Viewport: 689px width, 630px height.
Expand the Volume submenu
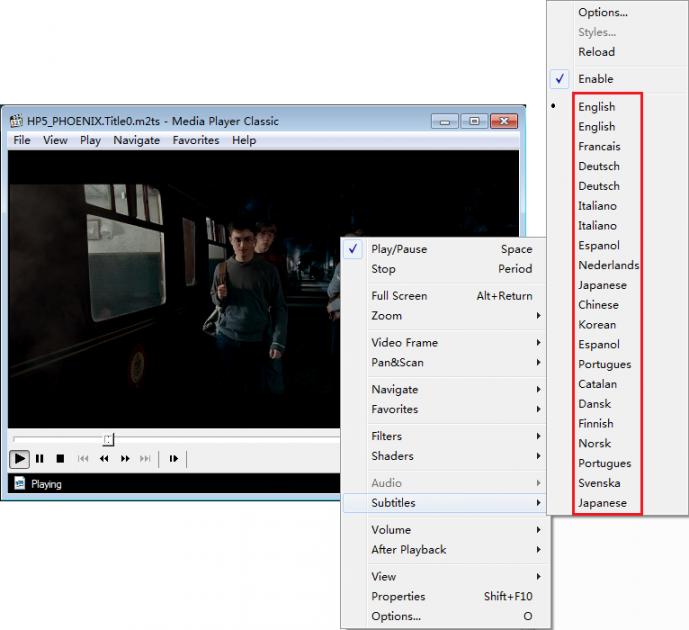point(444,530)
